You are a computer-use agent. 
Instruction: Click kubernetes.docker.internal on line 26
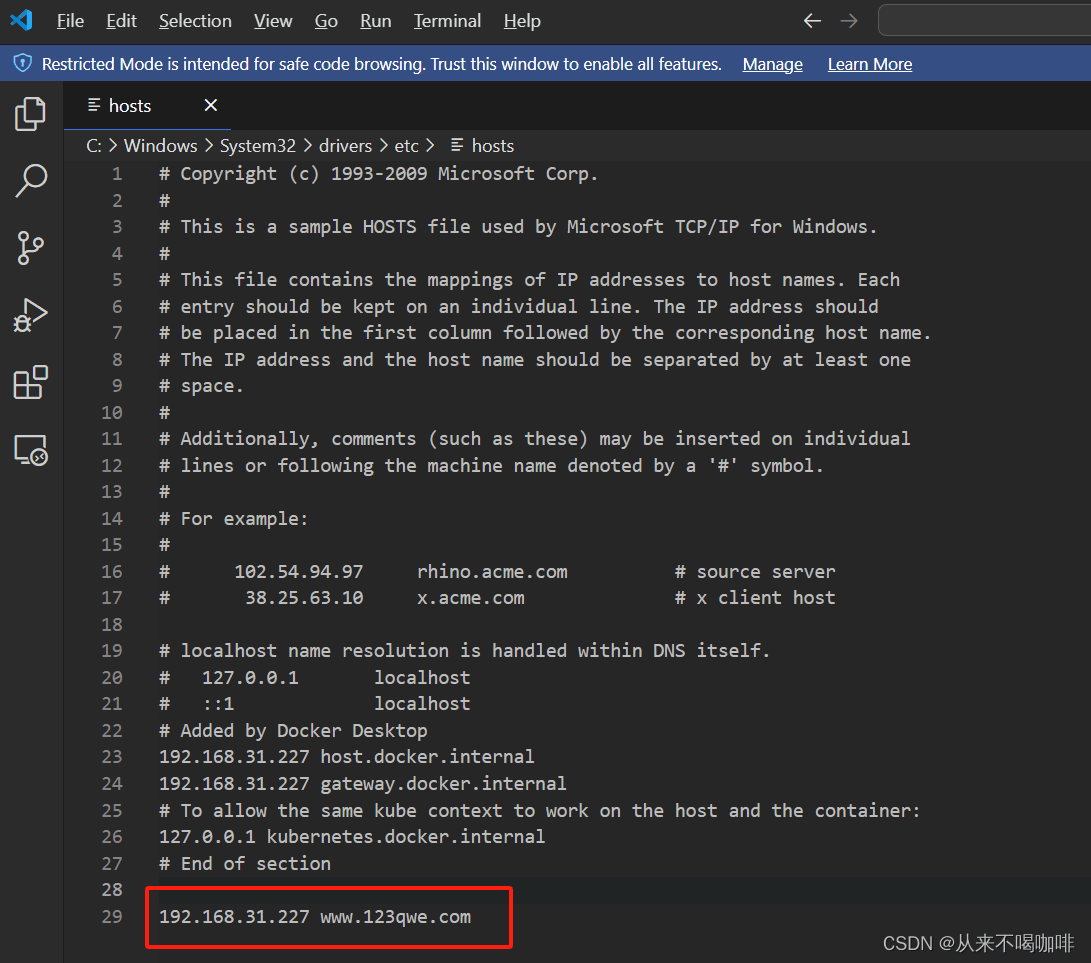click(406, 836)
